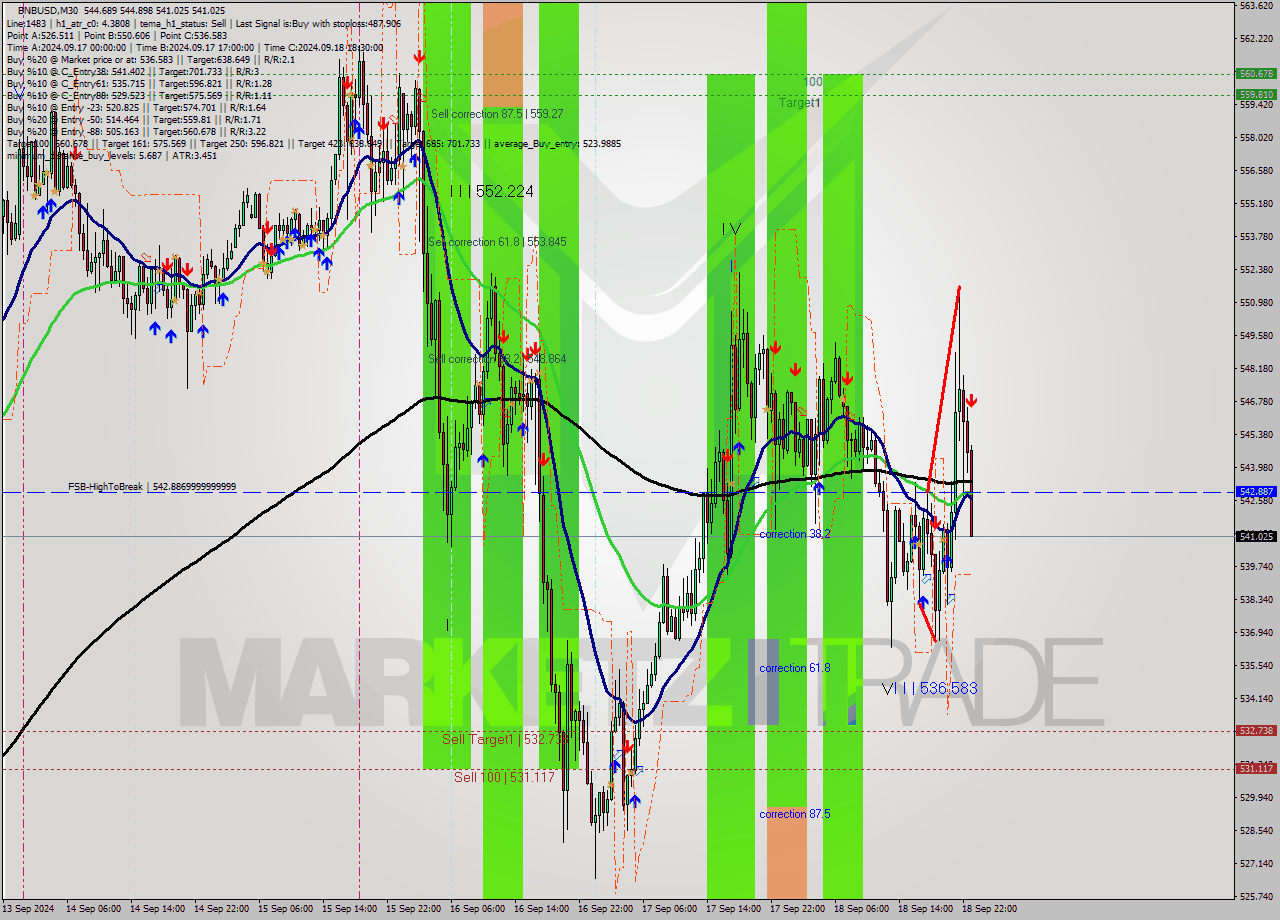
Task: Click the green 560.678 price tag
Action: coord(1256,73)
